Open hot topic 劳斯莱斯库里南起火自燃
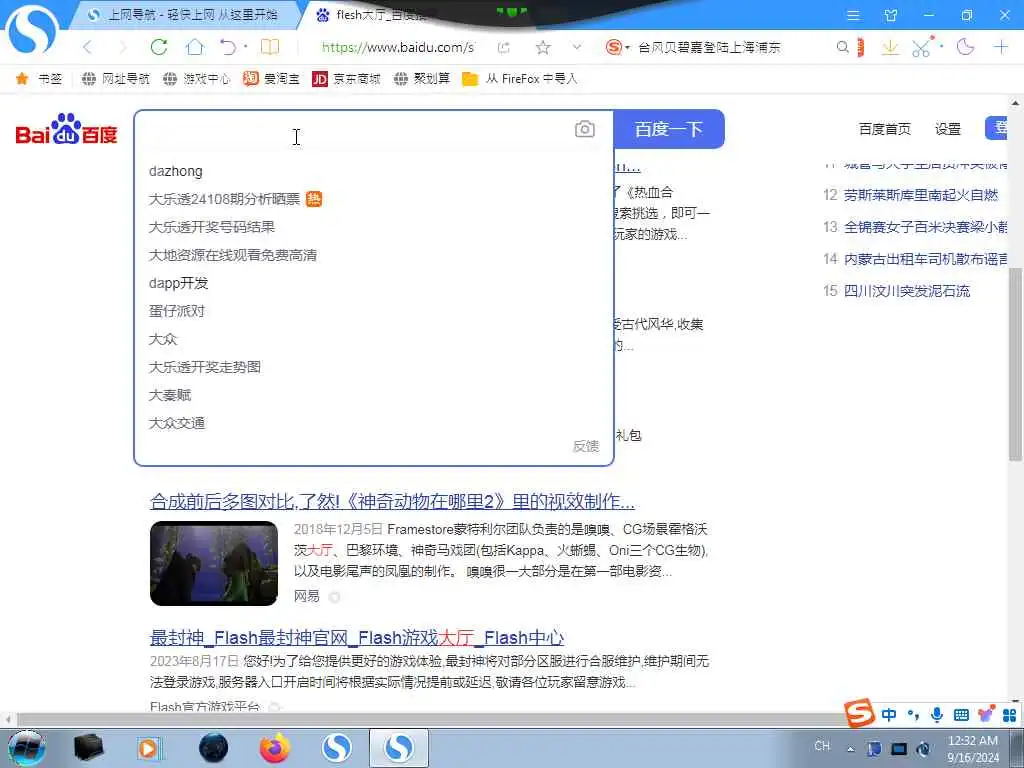This screenshot has height=768, width=1024. click(x=921, y=195)
